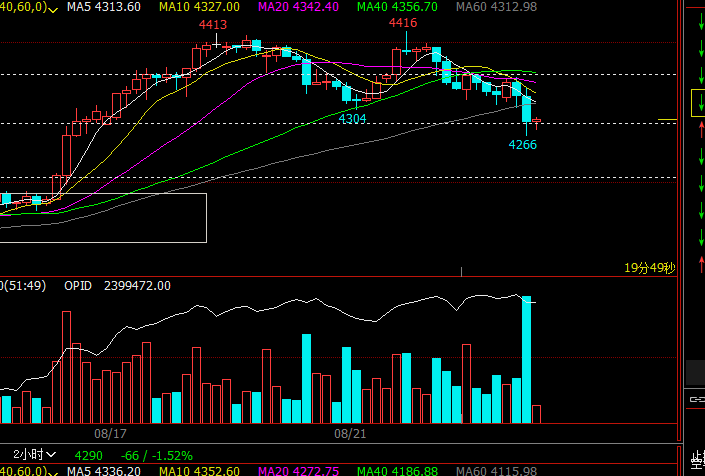The height and width of the screenshot is (476, 705).
Task: Click the 19分49秒 countdown timer
Action: pos(649,268)
